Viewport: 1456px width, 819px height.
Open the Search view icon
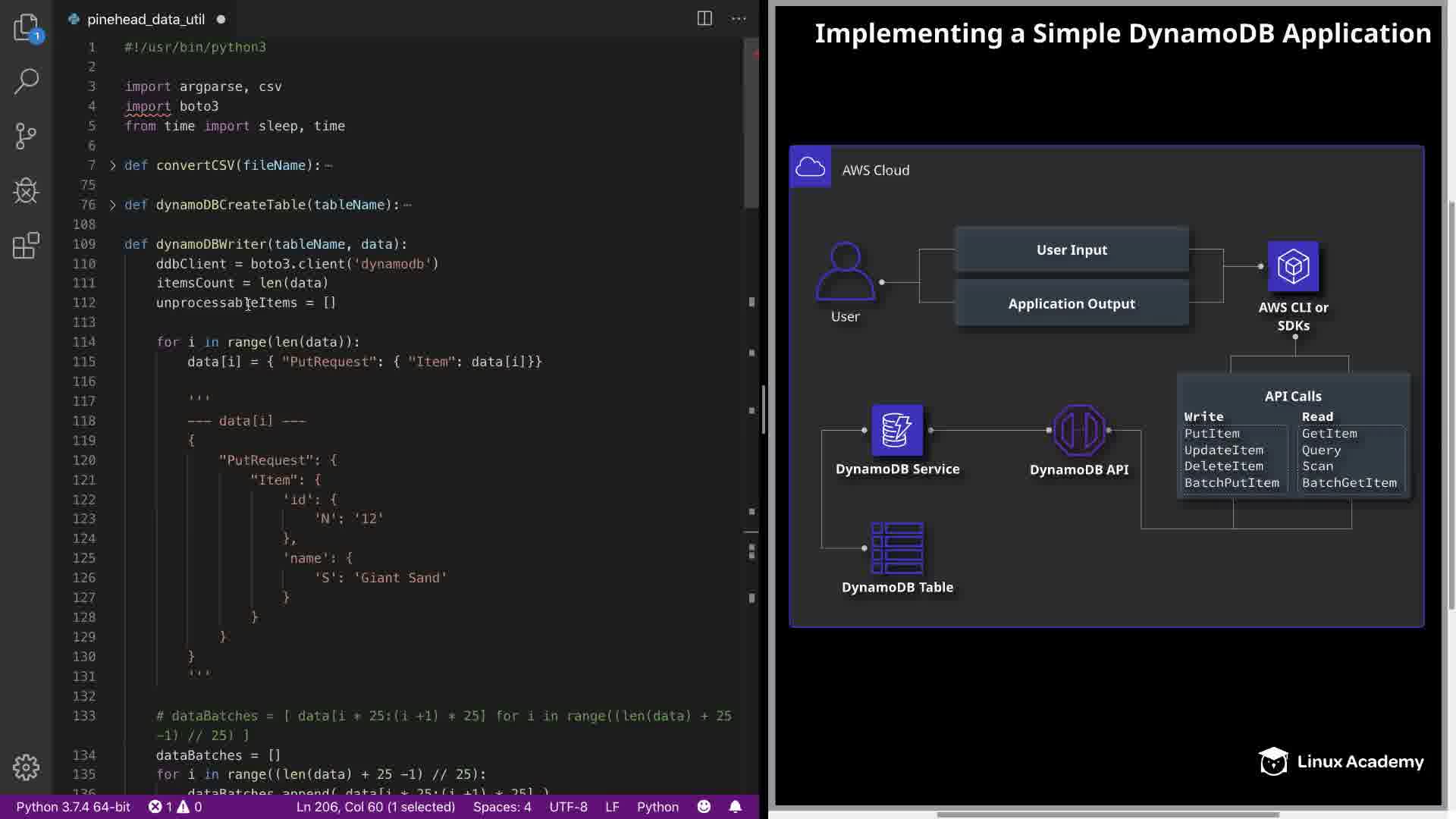(x=26, y=81)
